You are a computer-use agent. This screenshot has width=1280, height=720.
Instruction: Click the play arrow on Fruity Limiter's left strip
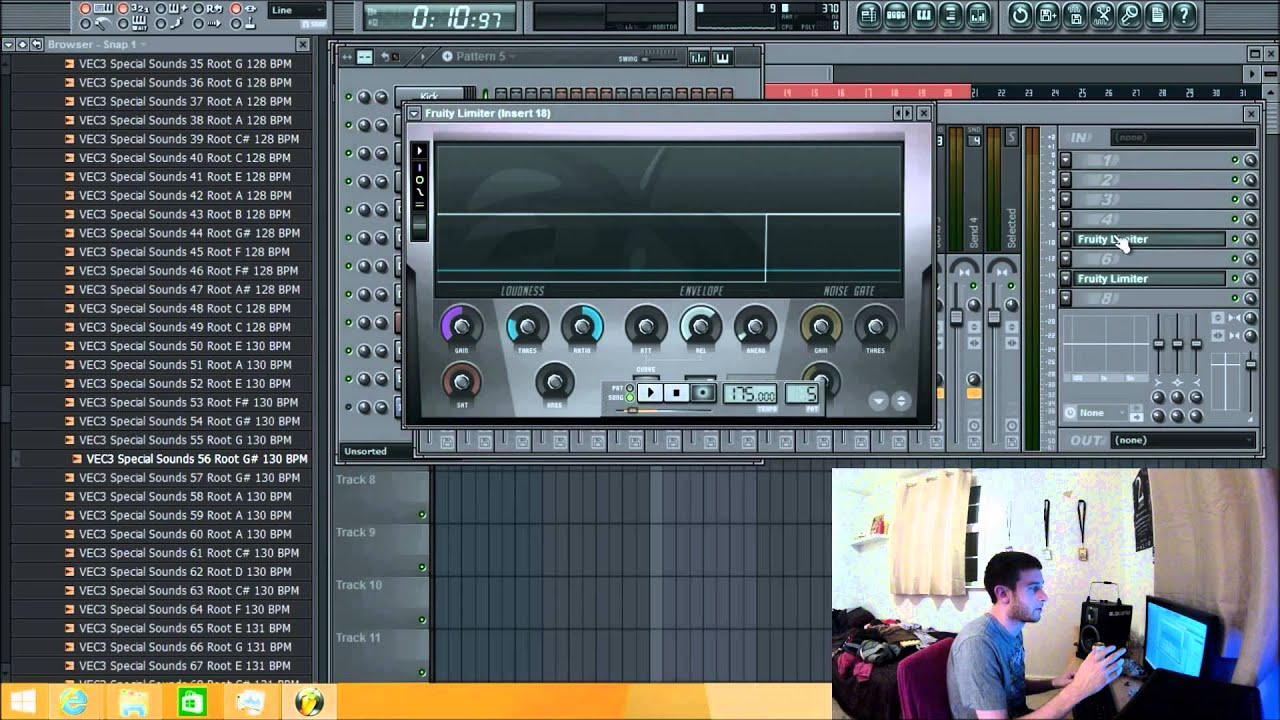pos(420,151)
